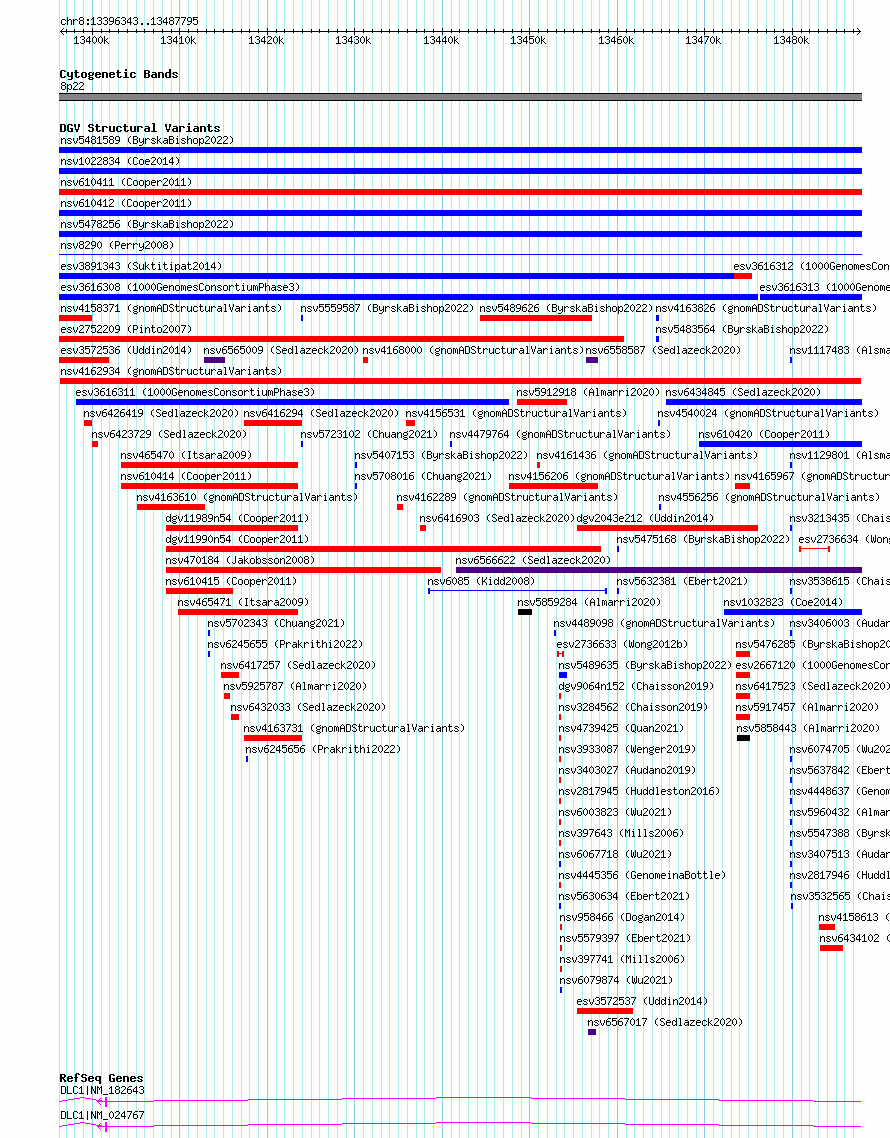Image resolution: width=890 pixels, height=1138 pixels.
Task: Click dgv9064n152 (Chaisson2019) label
Action: click(x=636, y=687)
